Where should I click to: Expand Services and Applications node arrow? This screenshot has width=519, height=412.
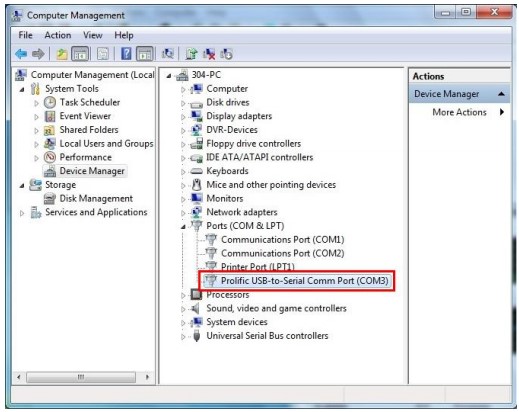[x=22, y=213]
